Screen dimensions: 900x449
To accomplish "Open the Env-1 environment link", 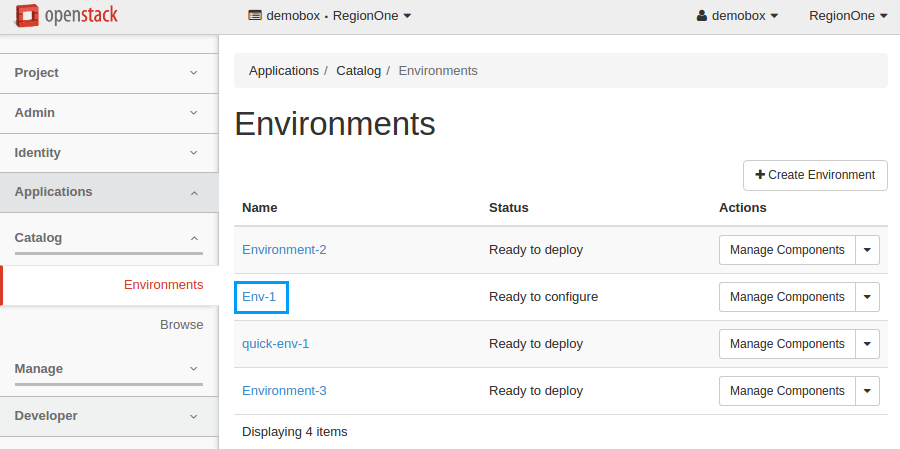I will point(259,297).
